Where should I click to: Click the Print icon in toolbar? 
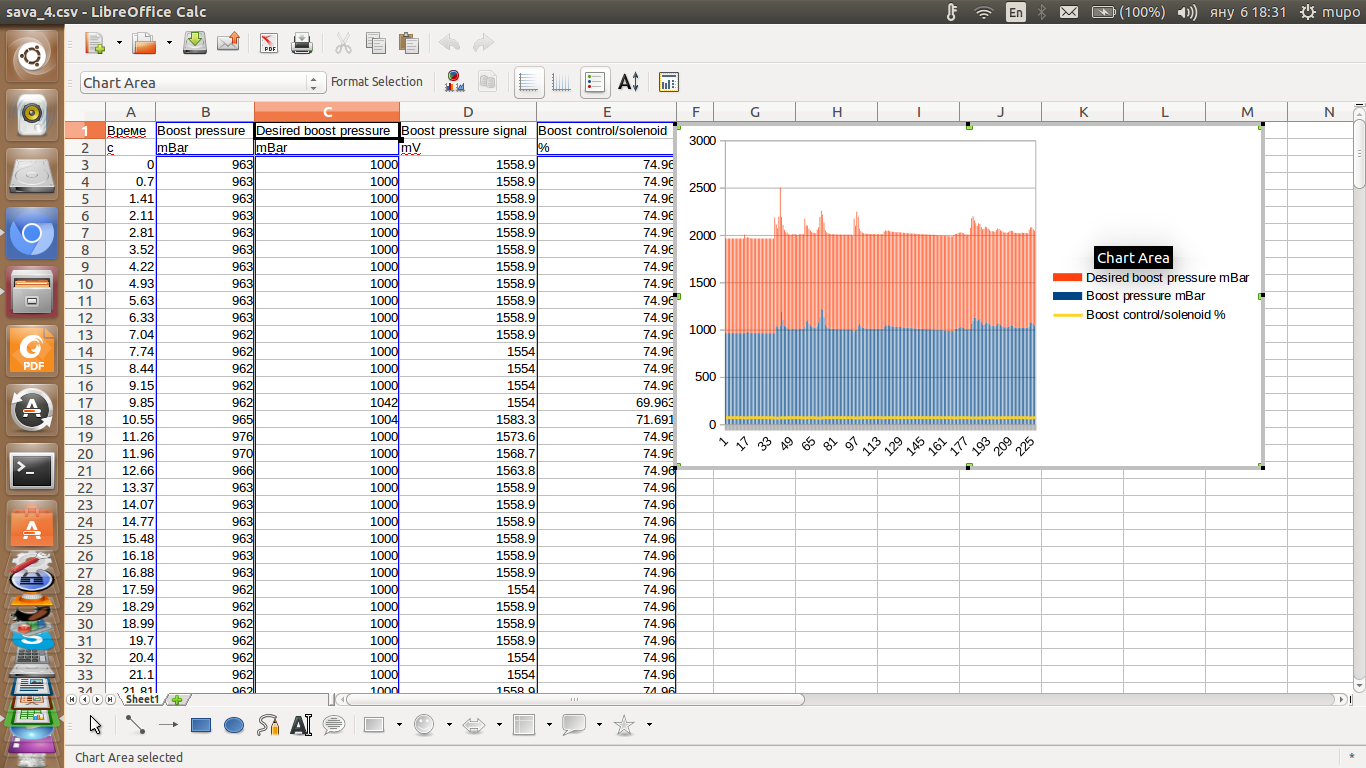302,43
